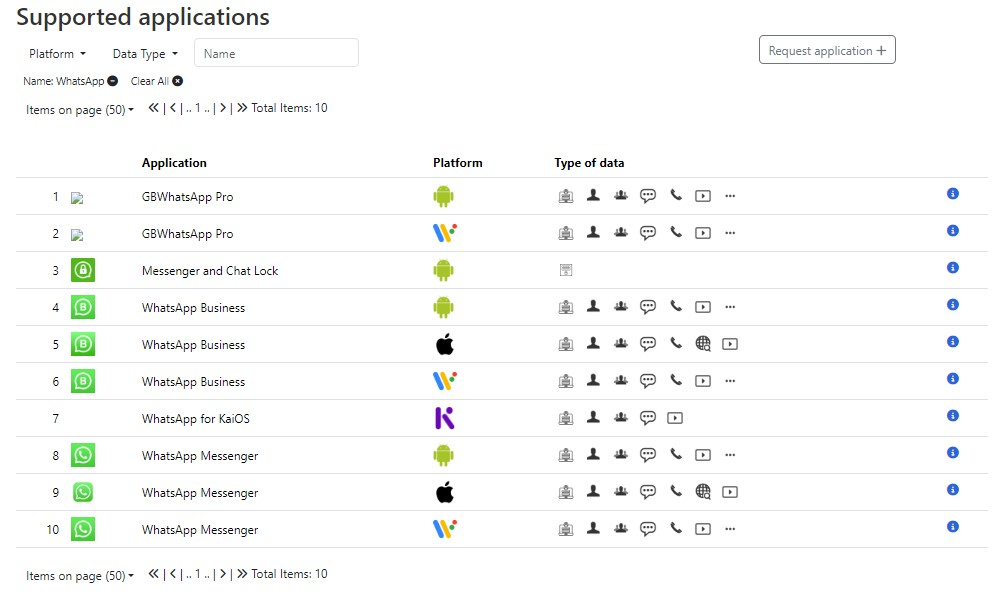Select the phone call data icon for GBWhatsApp Pro
The height and width of the screenshot is (598, 1008).
pyautogui.click(x=675, y=195)
